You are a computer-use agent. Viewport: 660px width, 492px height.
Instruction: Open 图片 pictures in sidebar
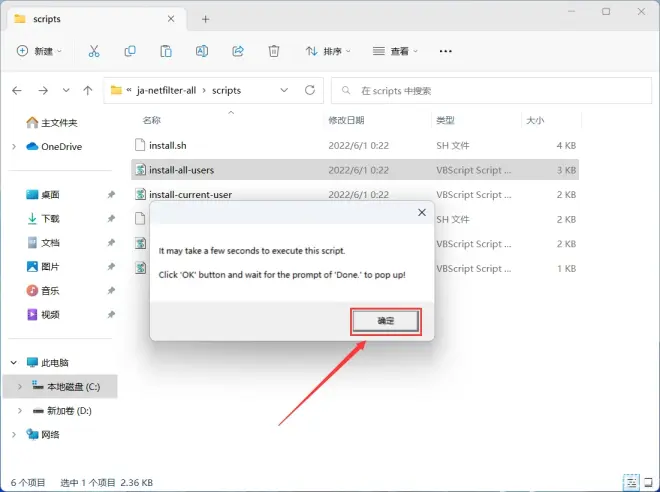(x=43, y=266)
